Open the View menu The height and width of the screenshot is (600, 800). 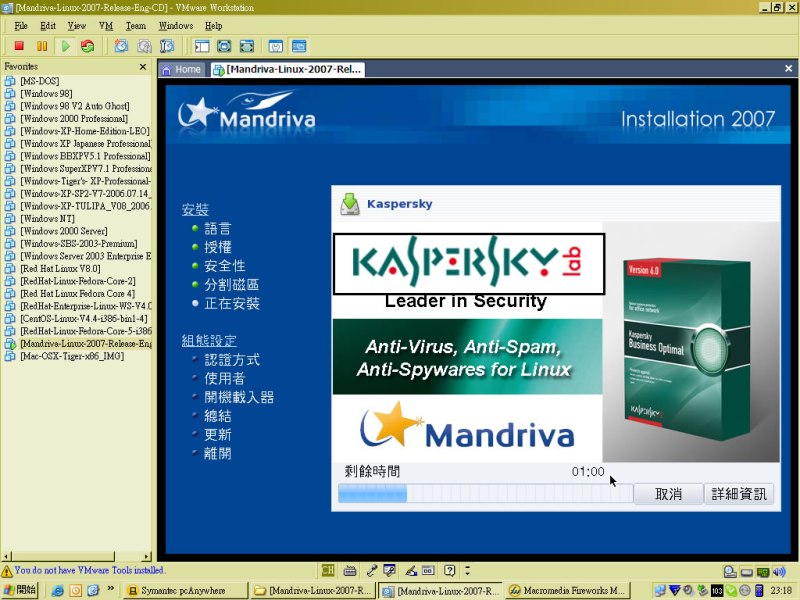[x=77, y=26]
